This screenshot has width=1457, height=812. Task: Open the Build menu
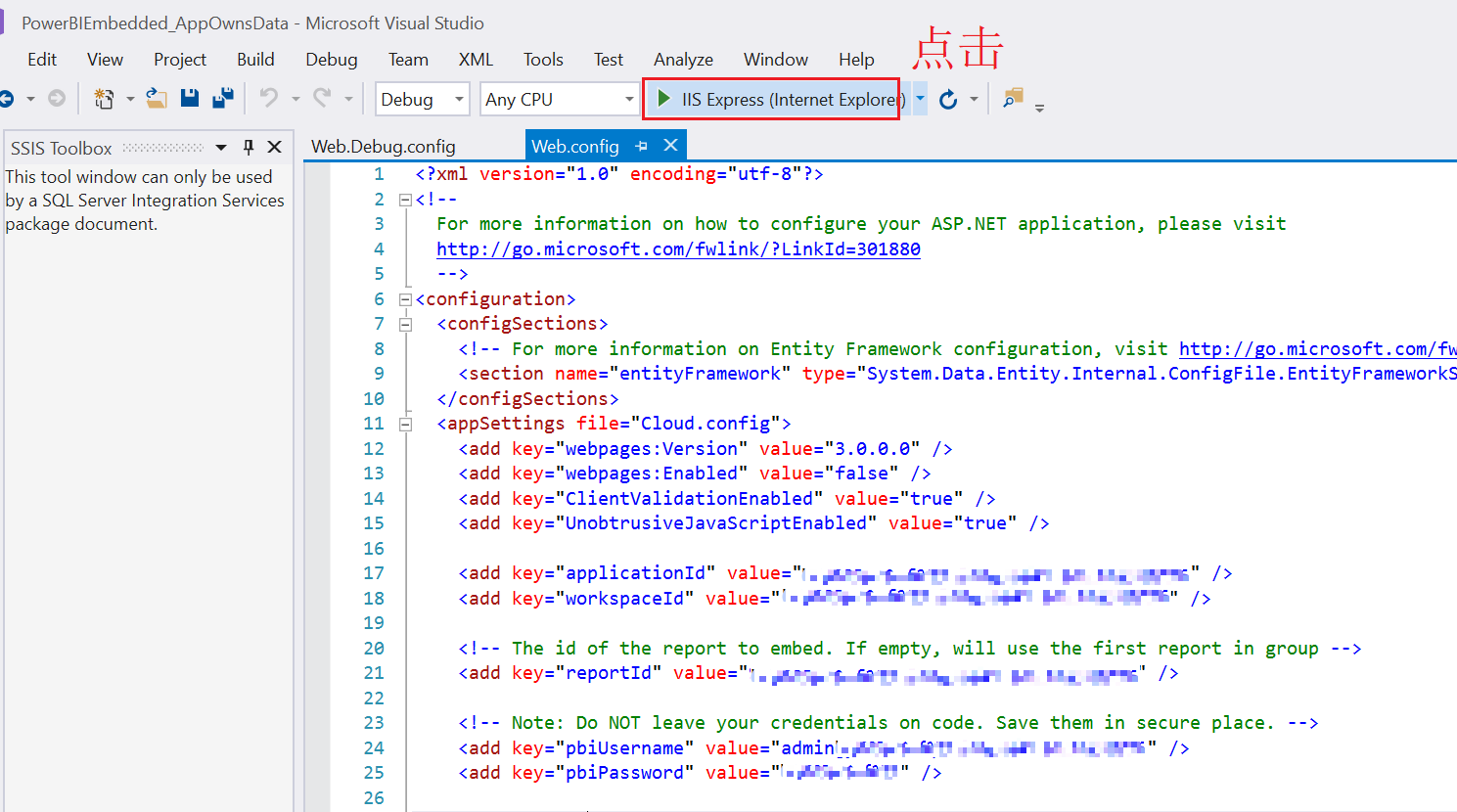click(255, 60)
